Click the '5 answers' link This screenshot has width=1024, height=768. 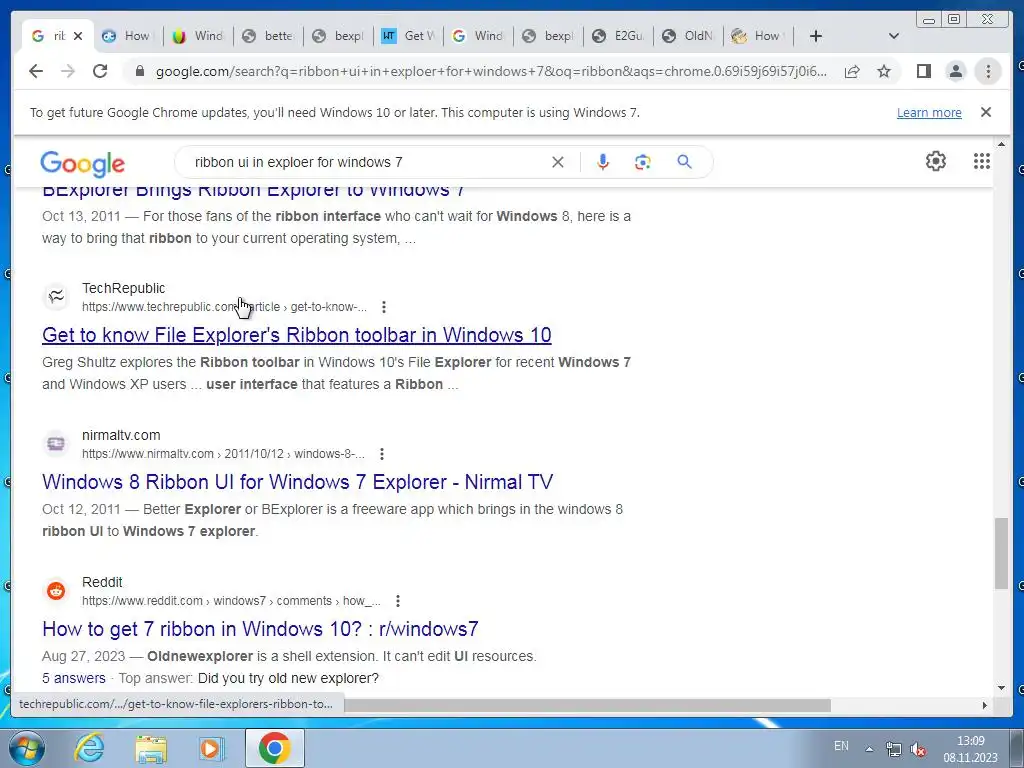click(74, 678)
